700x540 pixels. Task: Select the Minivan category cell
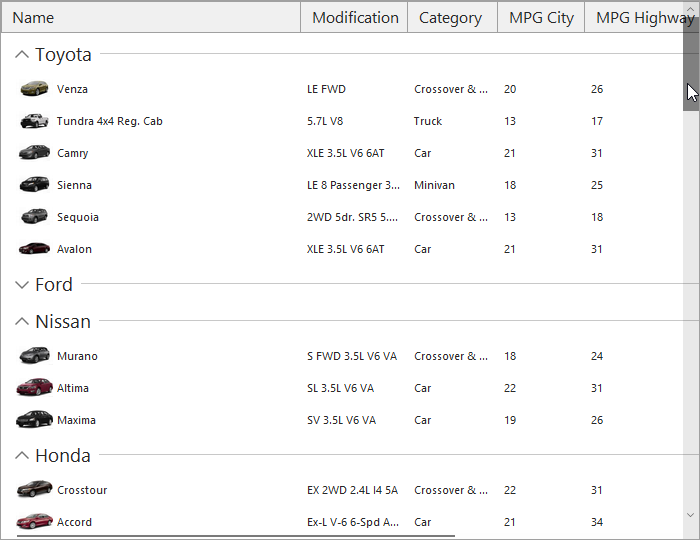(x=434, y=185)
